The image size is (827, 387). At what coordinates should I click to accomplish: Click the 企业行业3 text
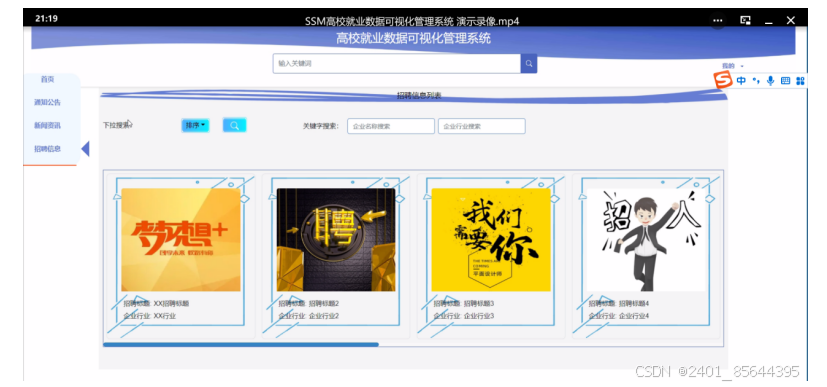(x=479, y=316)
